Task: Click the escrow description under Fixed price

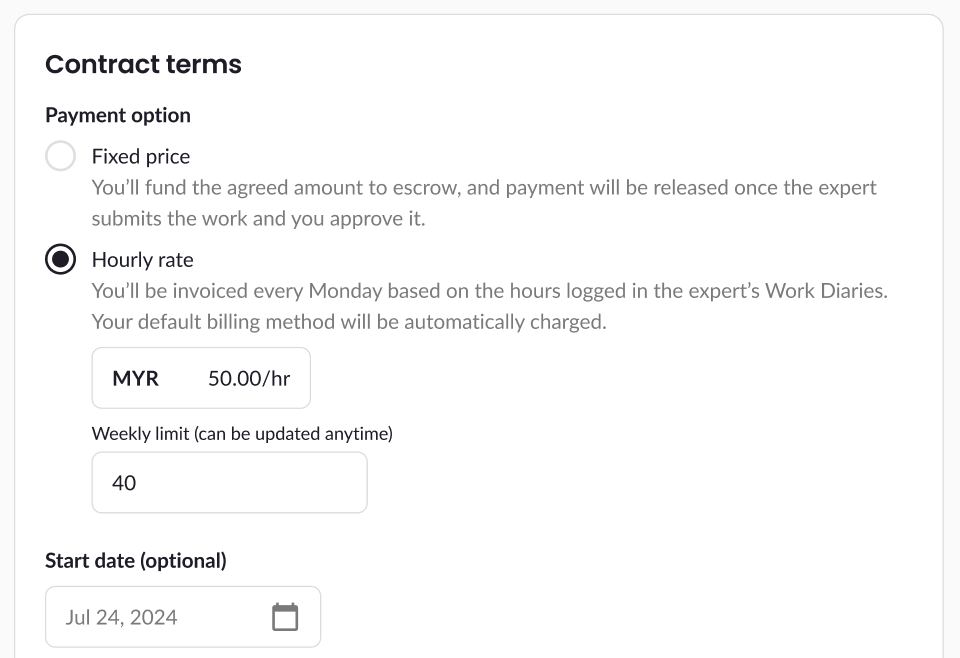Action: click(x=484, y=187)
